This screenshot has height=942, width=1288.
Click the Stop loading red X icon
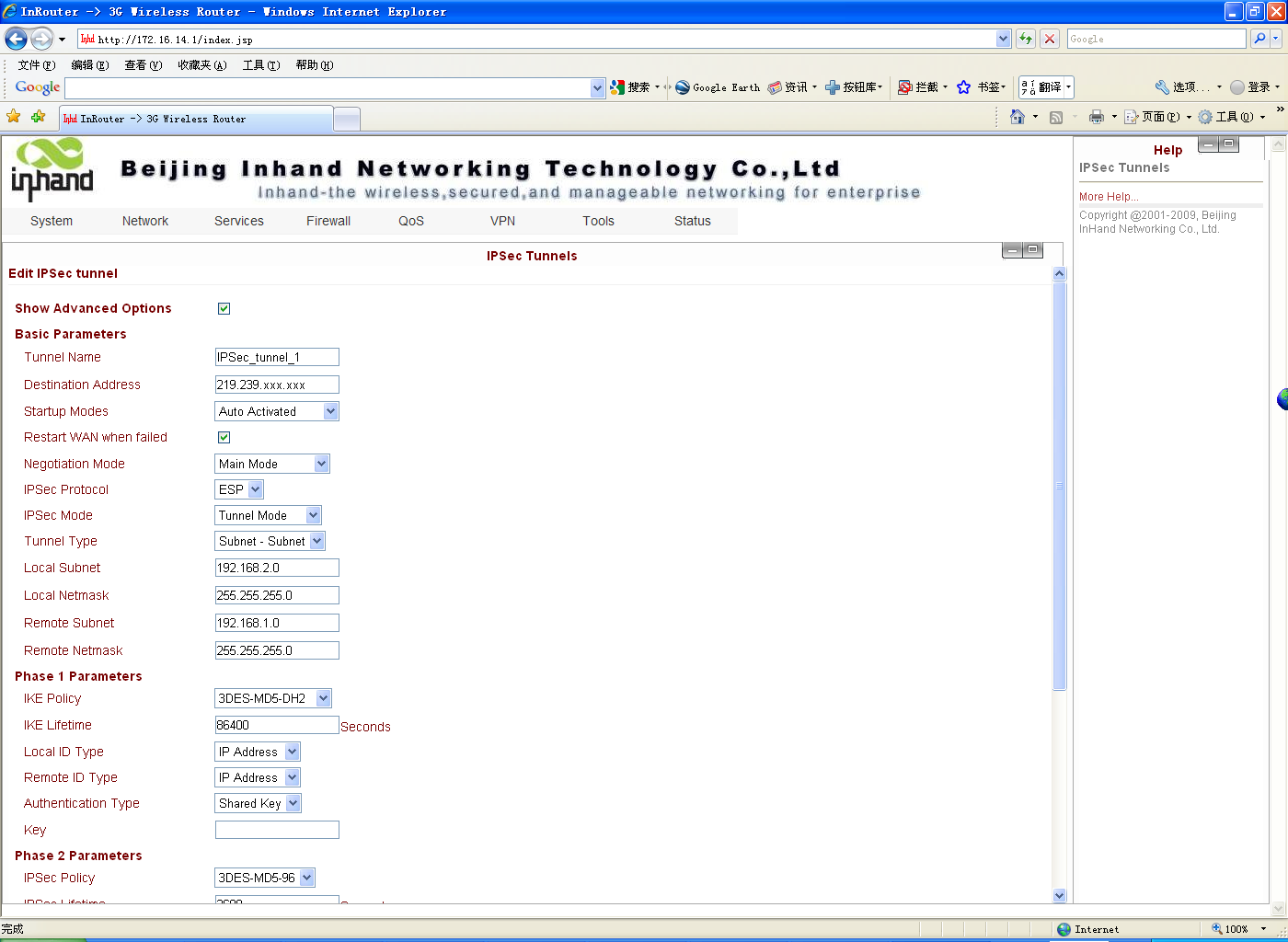click(1050, 39)
